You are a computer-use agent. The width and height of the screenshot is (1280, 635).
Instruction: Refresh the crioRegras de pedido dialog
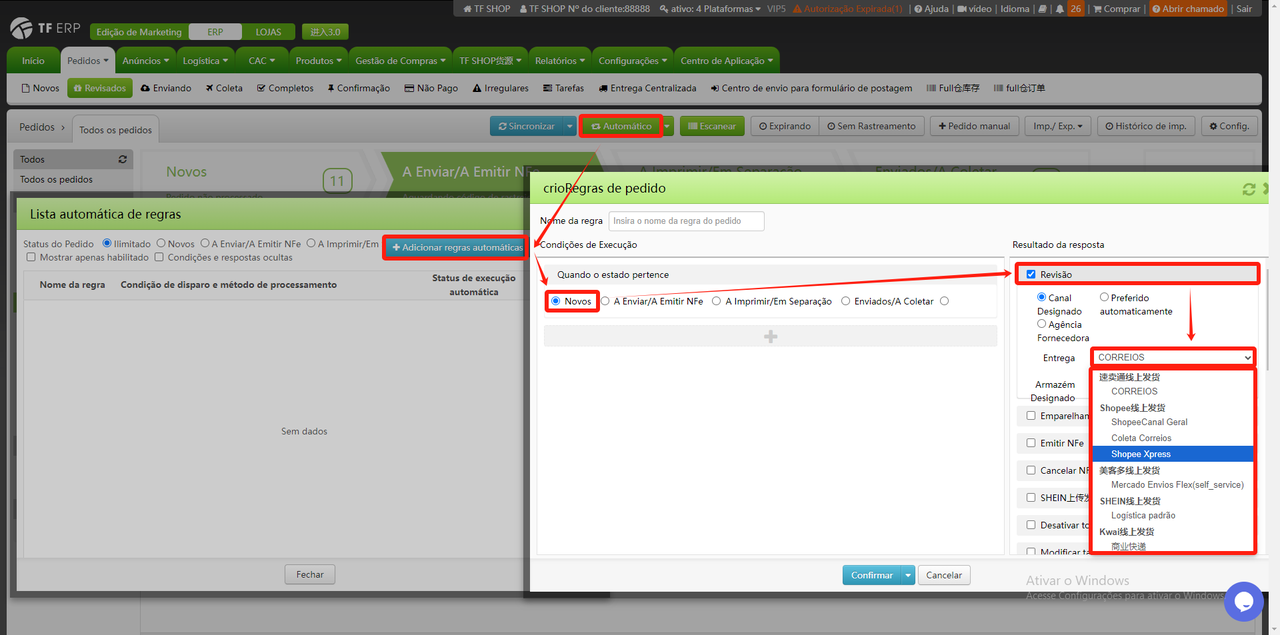pos(1248,189)
